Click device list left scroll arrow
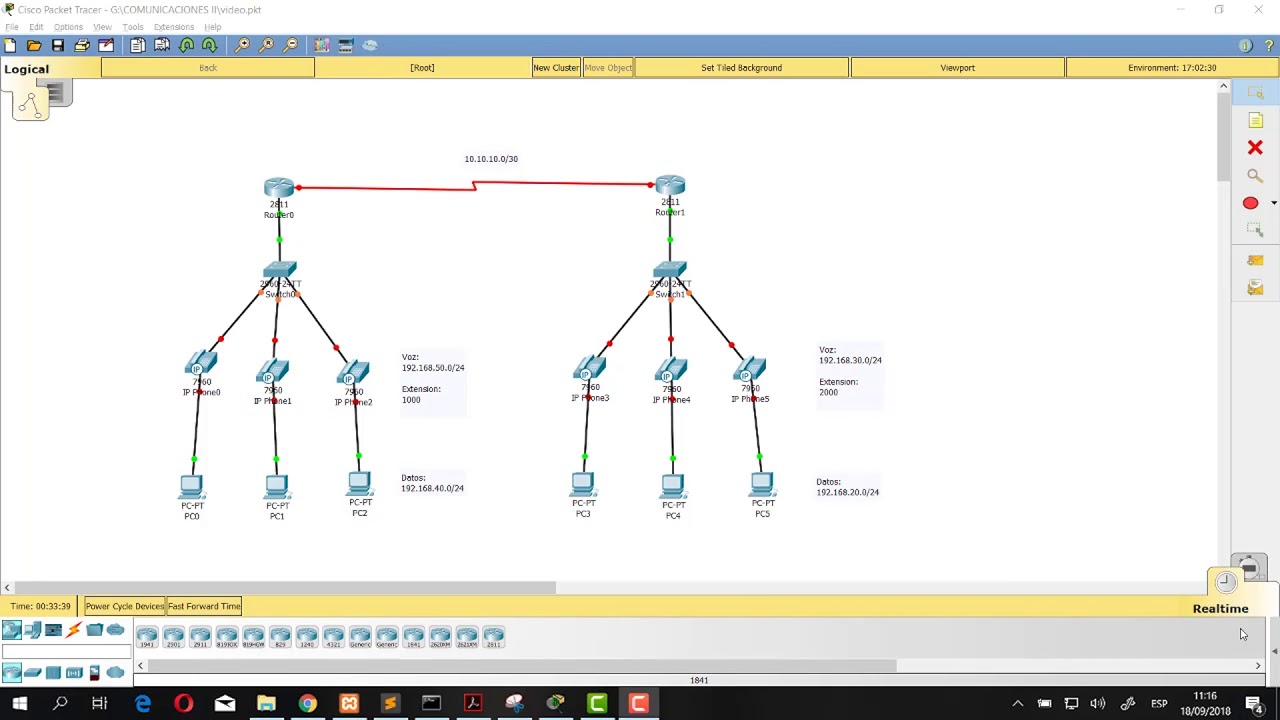The width and height of the screenshot is (1280, 720). tap(140, 665)
